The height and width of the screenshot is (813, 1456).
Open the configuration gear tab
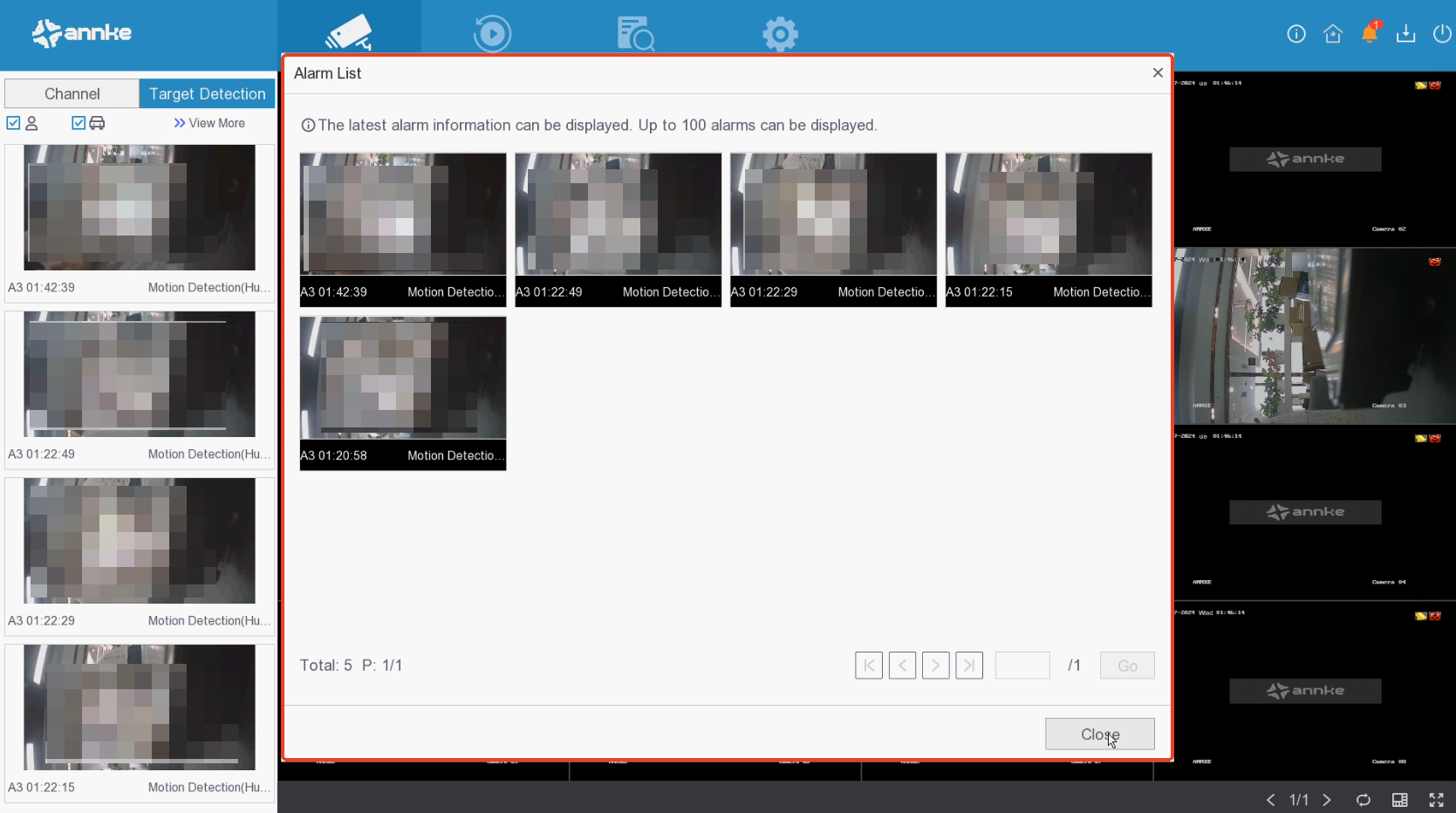[780, 34]
